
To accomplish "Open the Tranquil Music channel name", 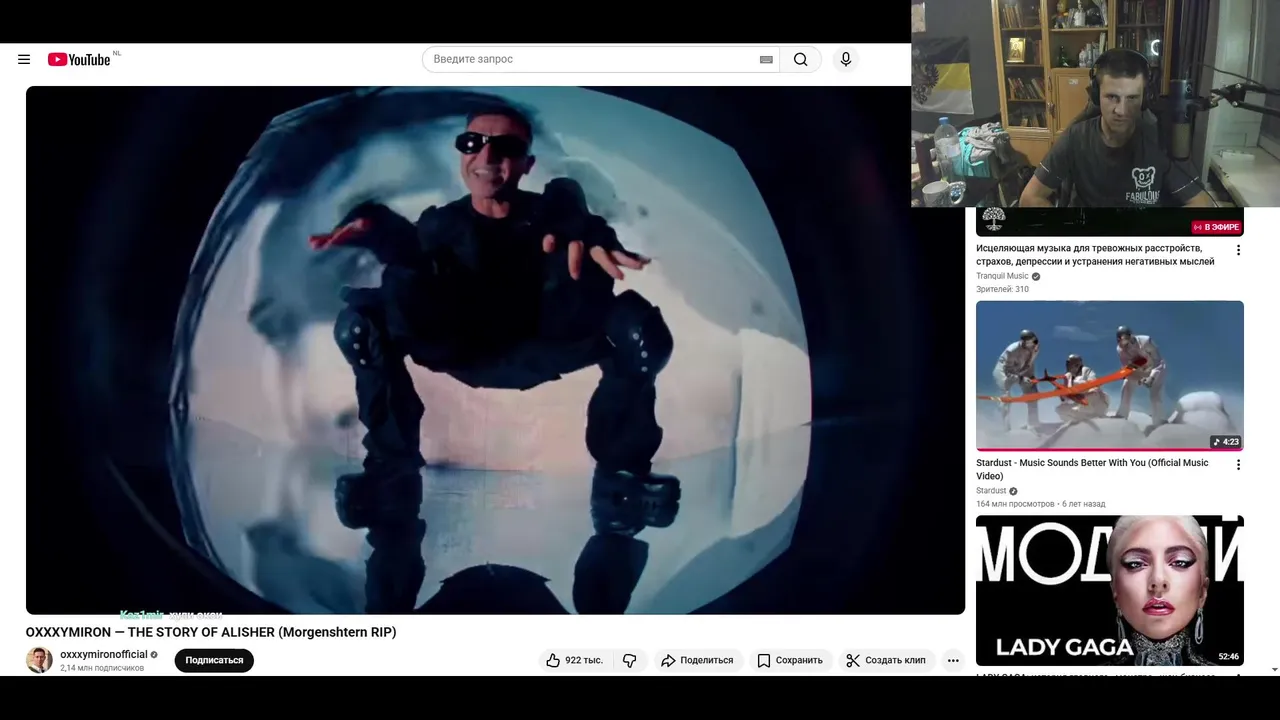I will click(1002, 276).
